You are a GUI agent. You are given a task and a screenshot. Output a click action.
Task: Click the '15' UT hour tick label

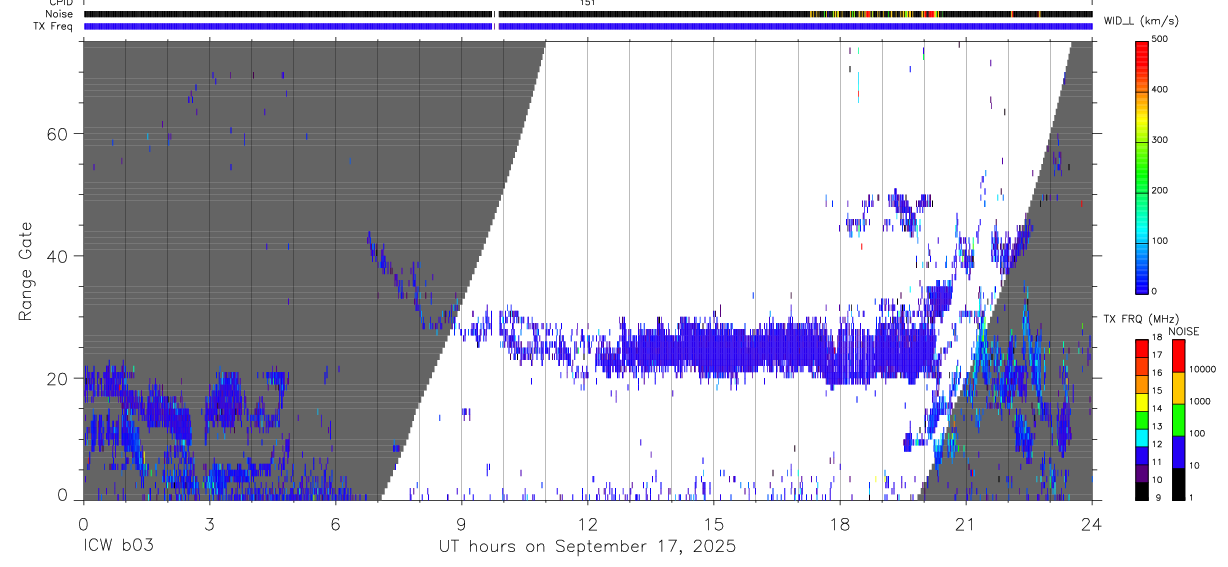[714, 523]
